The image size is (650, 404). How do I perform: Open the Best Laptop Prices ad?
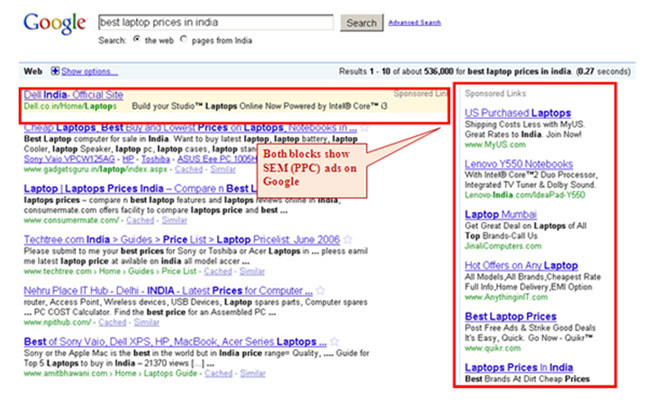511,317
